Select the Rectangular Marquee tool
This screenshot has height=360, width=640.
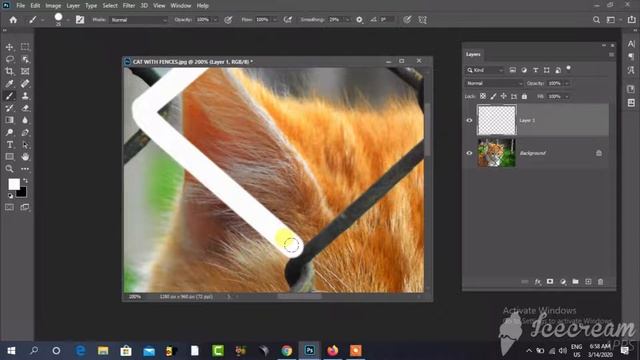point(25,47)
